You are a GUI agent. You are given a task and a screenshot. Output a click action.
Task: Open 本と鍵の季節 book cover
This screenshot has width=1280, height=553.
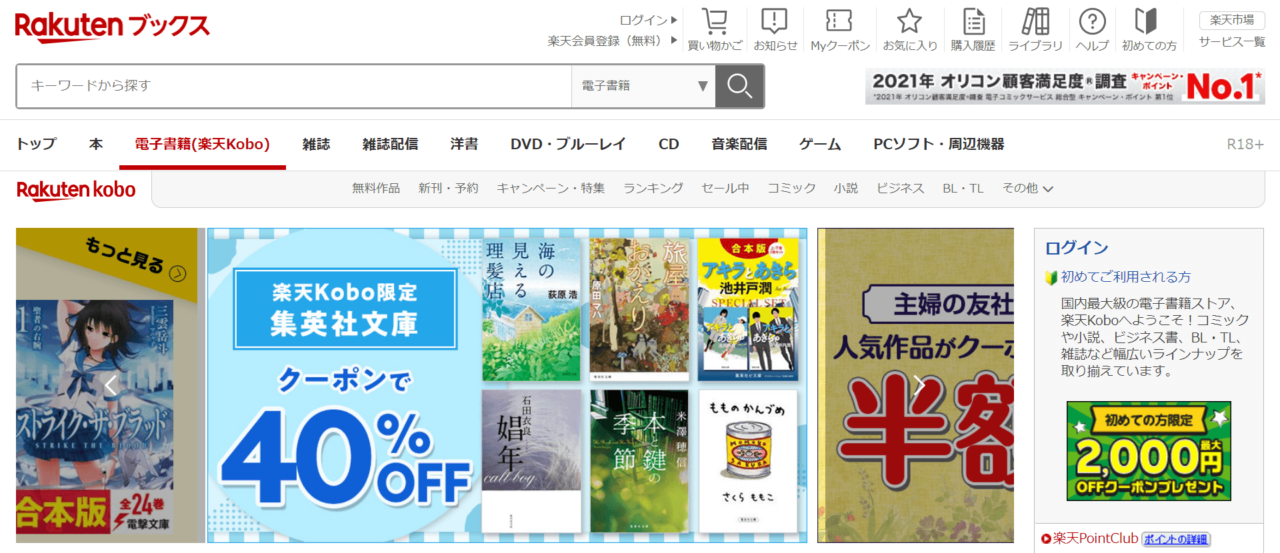pos(639,461)
